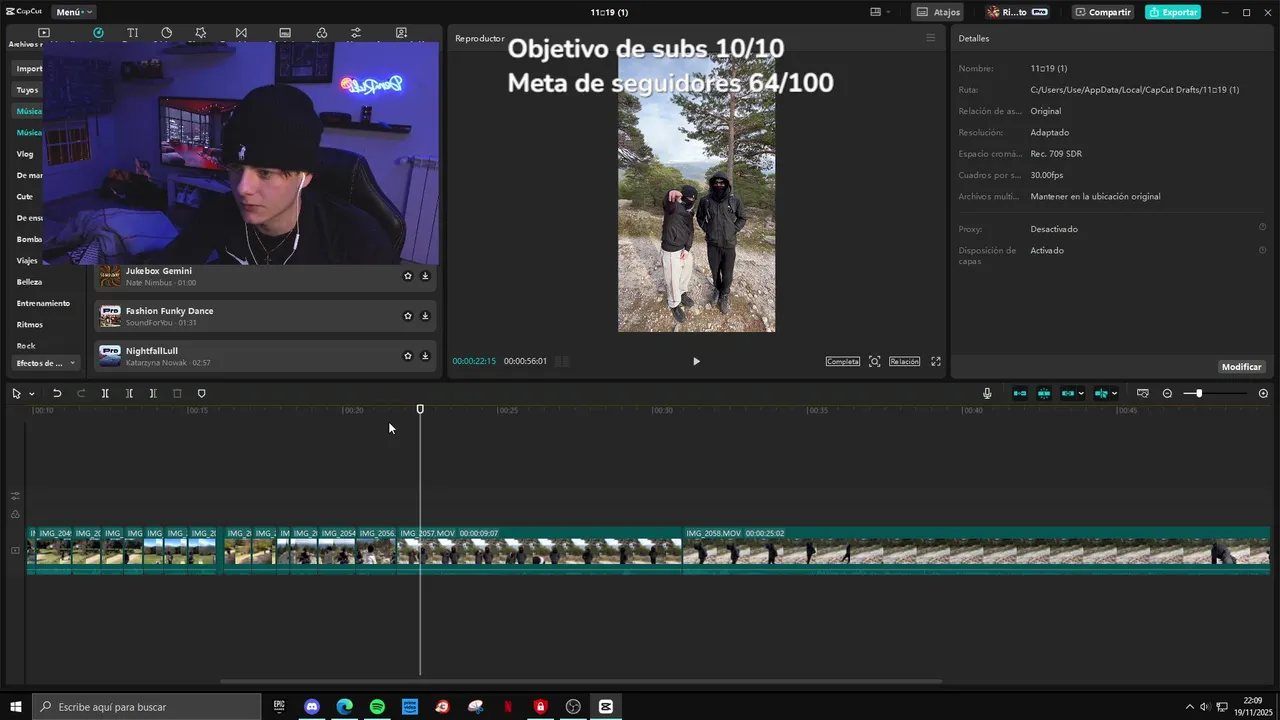Click the Undo arrow in timeline toolbar

[57, 394]
